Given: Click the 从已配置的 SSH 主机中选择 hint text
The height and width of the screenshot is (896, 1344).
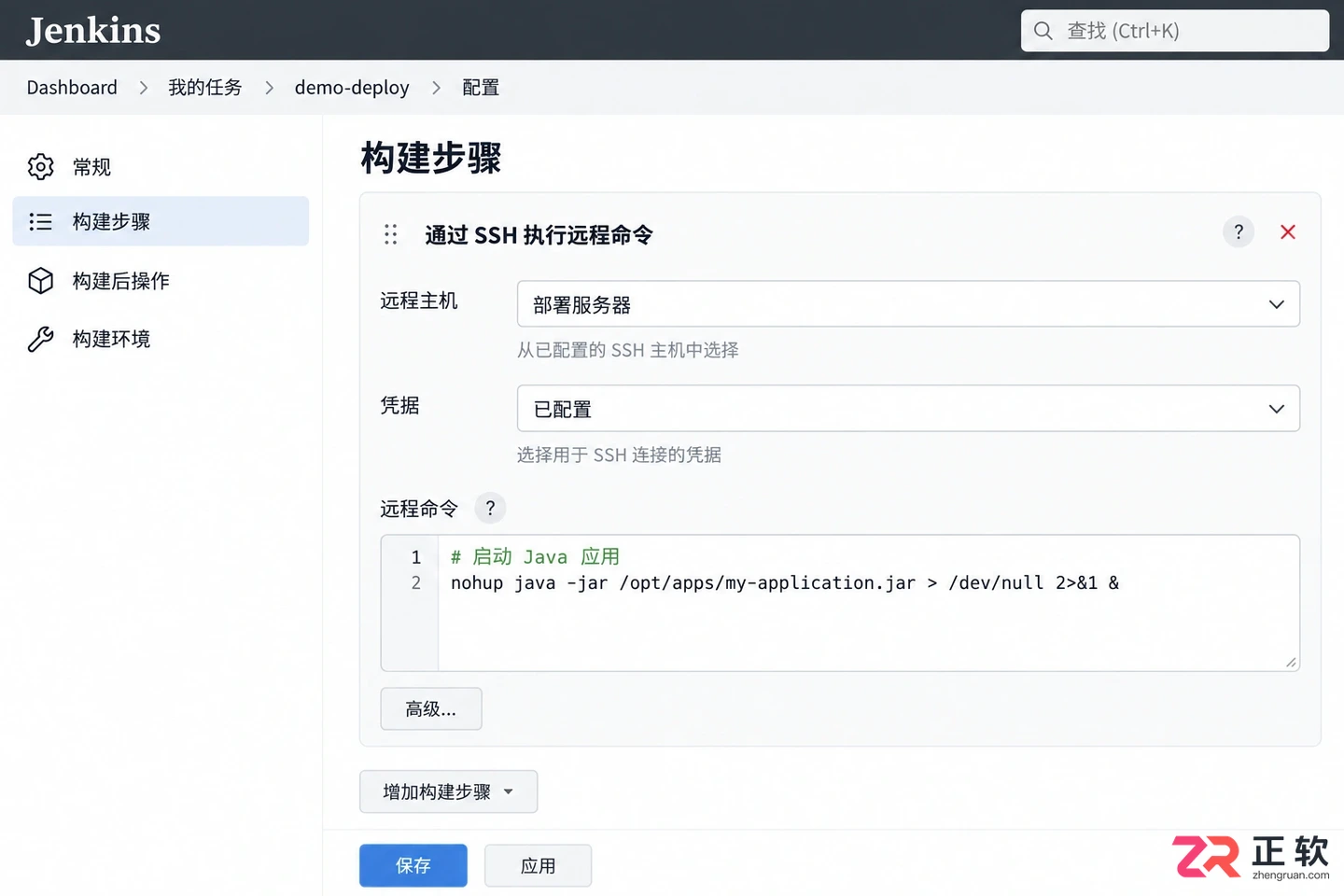Looking at the screenshot, I should (628, 350).
